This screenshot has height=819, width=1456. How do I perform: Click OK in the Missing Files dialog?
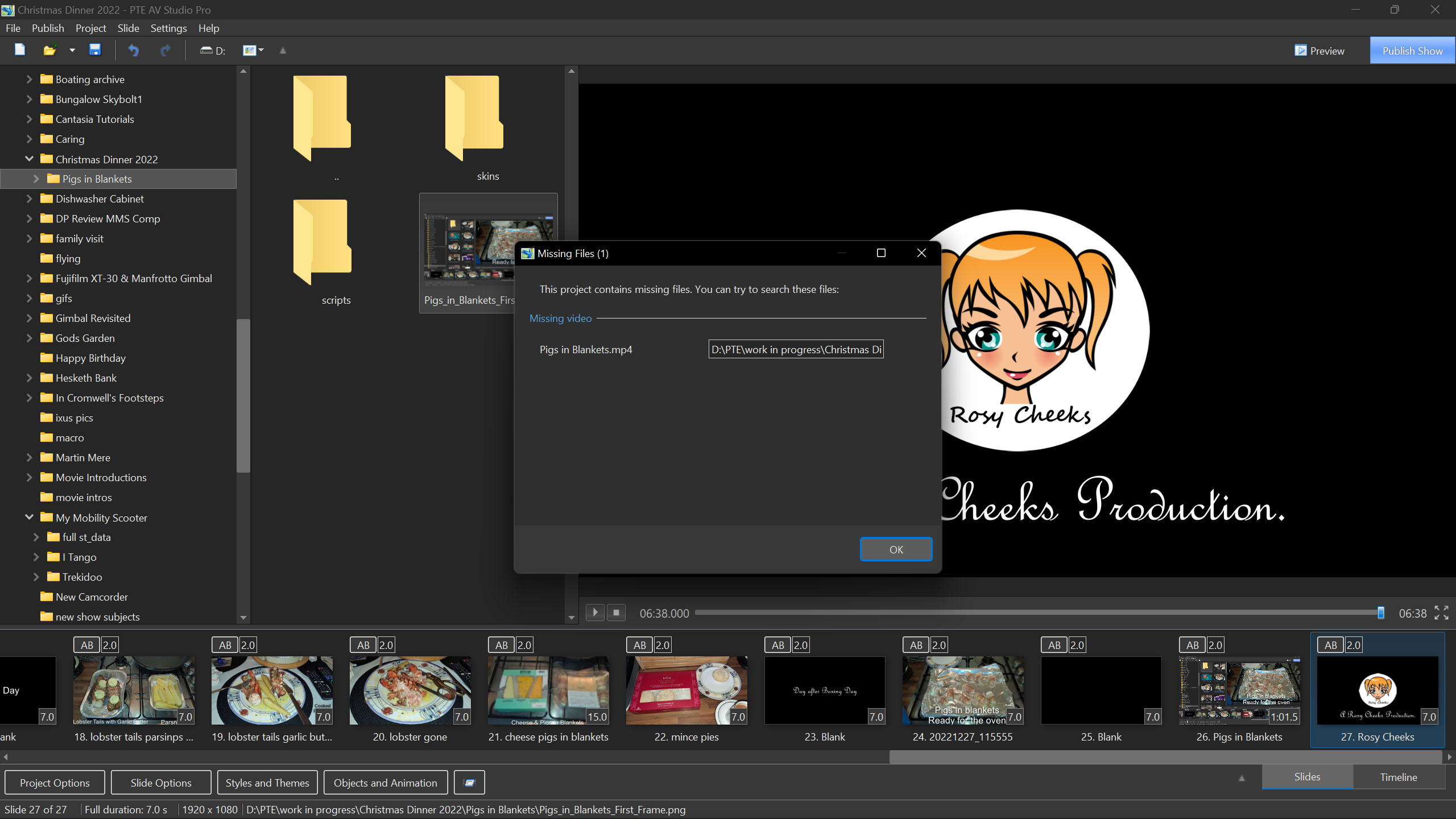tap(896, 549)
